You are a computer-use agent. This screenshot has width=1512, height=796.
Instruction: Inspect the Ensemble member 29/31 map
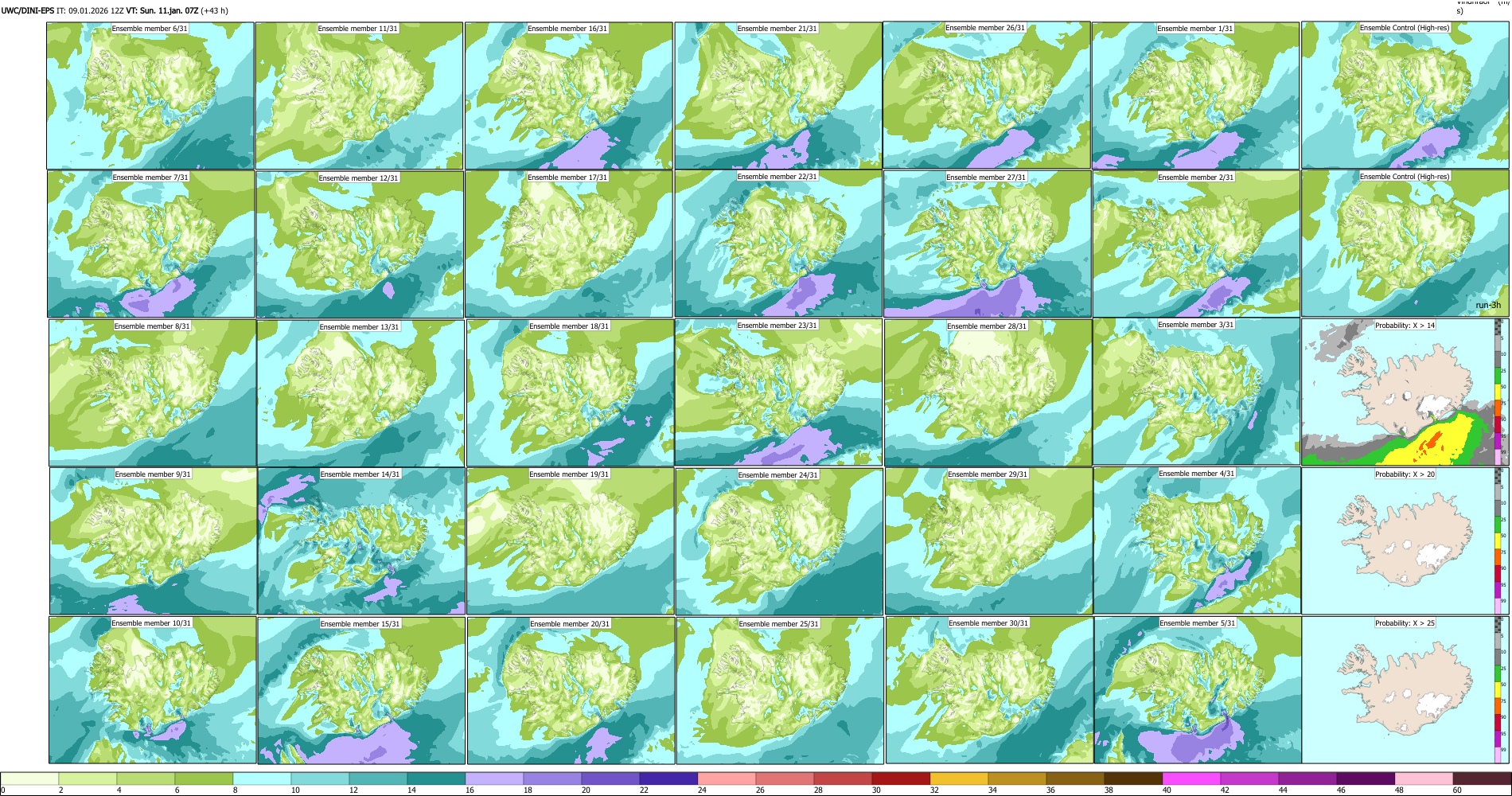click(x=988, y=540)
